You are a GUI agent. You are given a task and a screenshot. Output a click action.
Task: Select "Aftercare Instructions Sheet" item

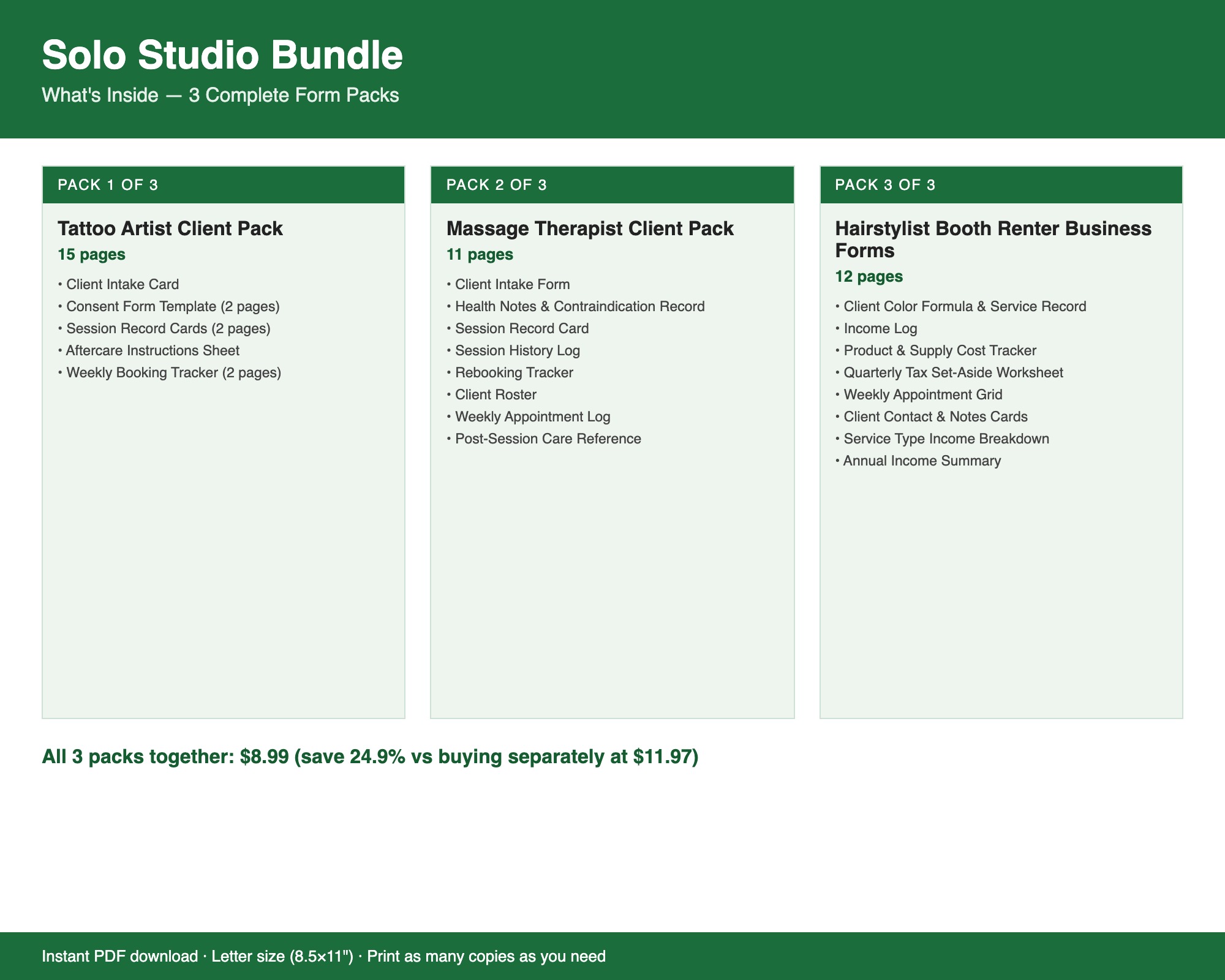(x=149, y=350)
